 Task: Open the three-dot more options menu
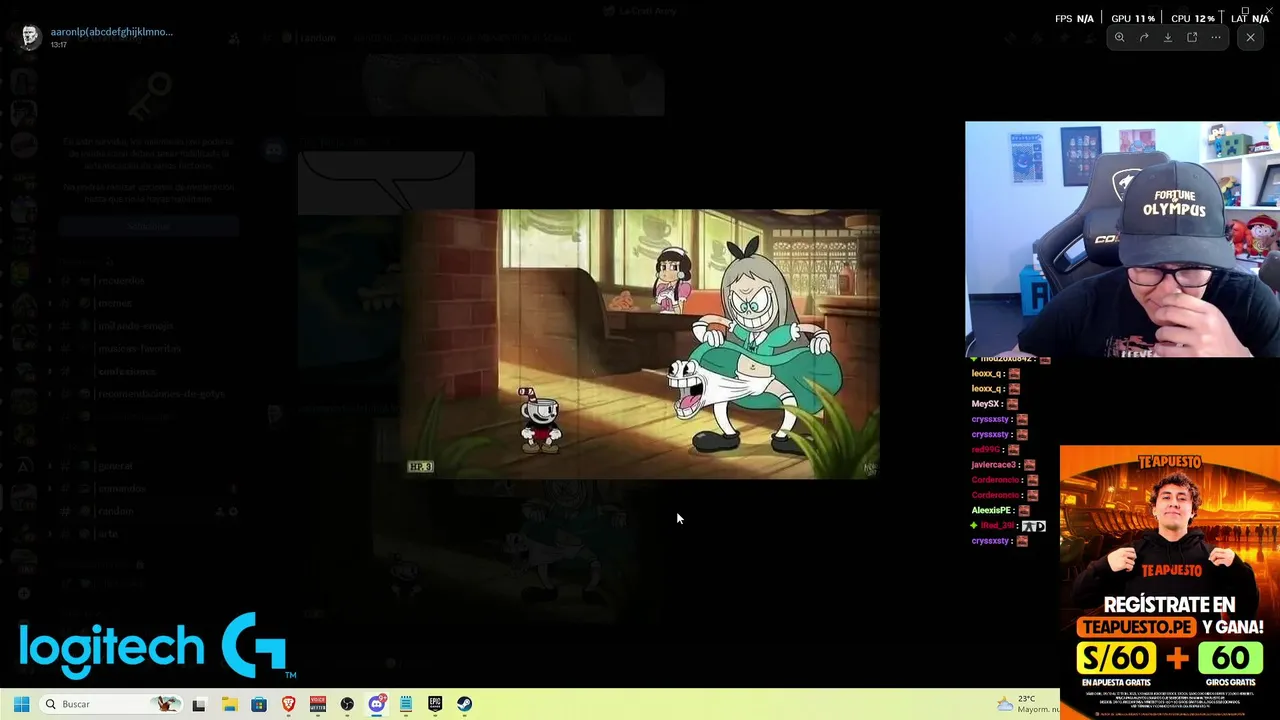click(1216, 38)
